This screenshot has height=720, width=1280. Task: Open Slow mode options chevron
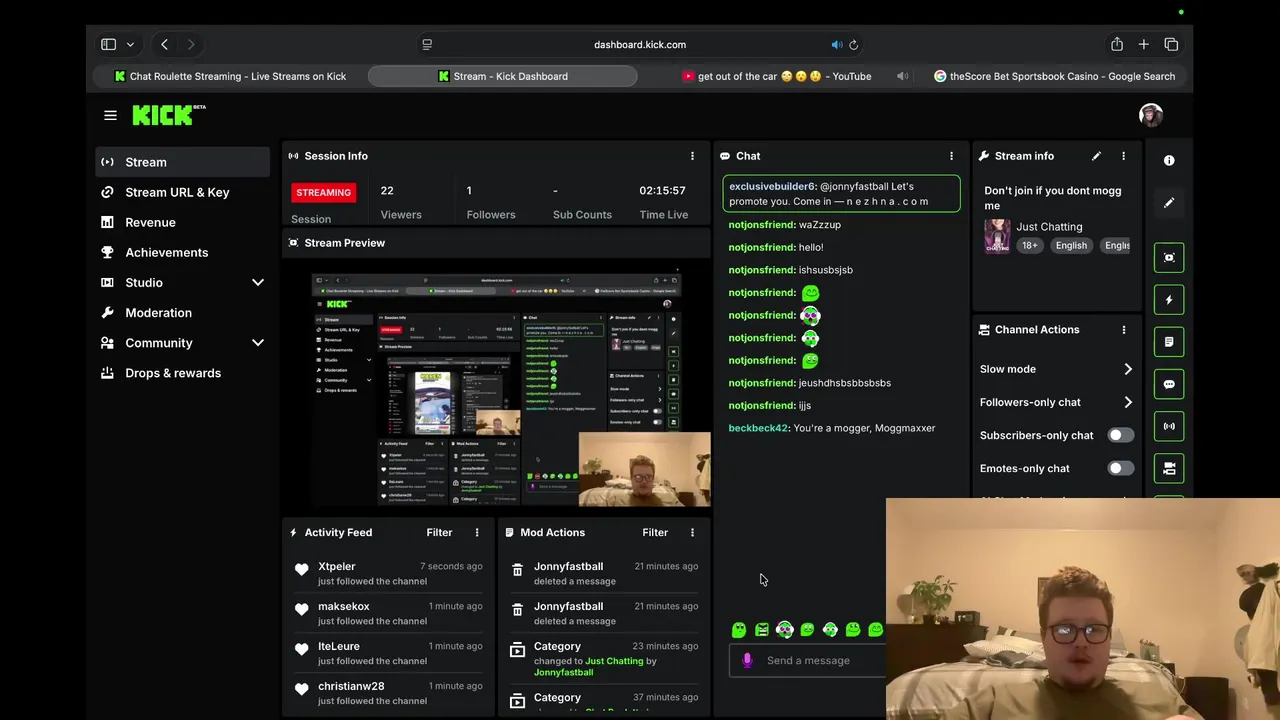pos(1128,369)
